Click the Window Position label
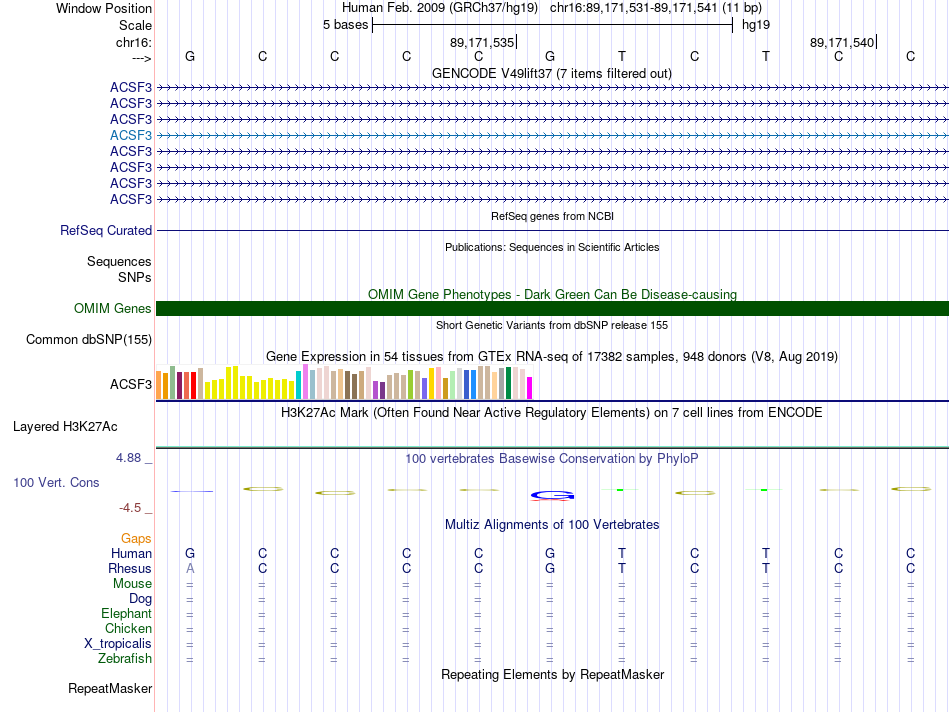Image resolution: width=950 pixels, height=712 pixels. coord(104,8)
